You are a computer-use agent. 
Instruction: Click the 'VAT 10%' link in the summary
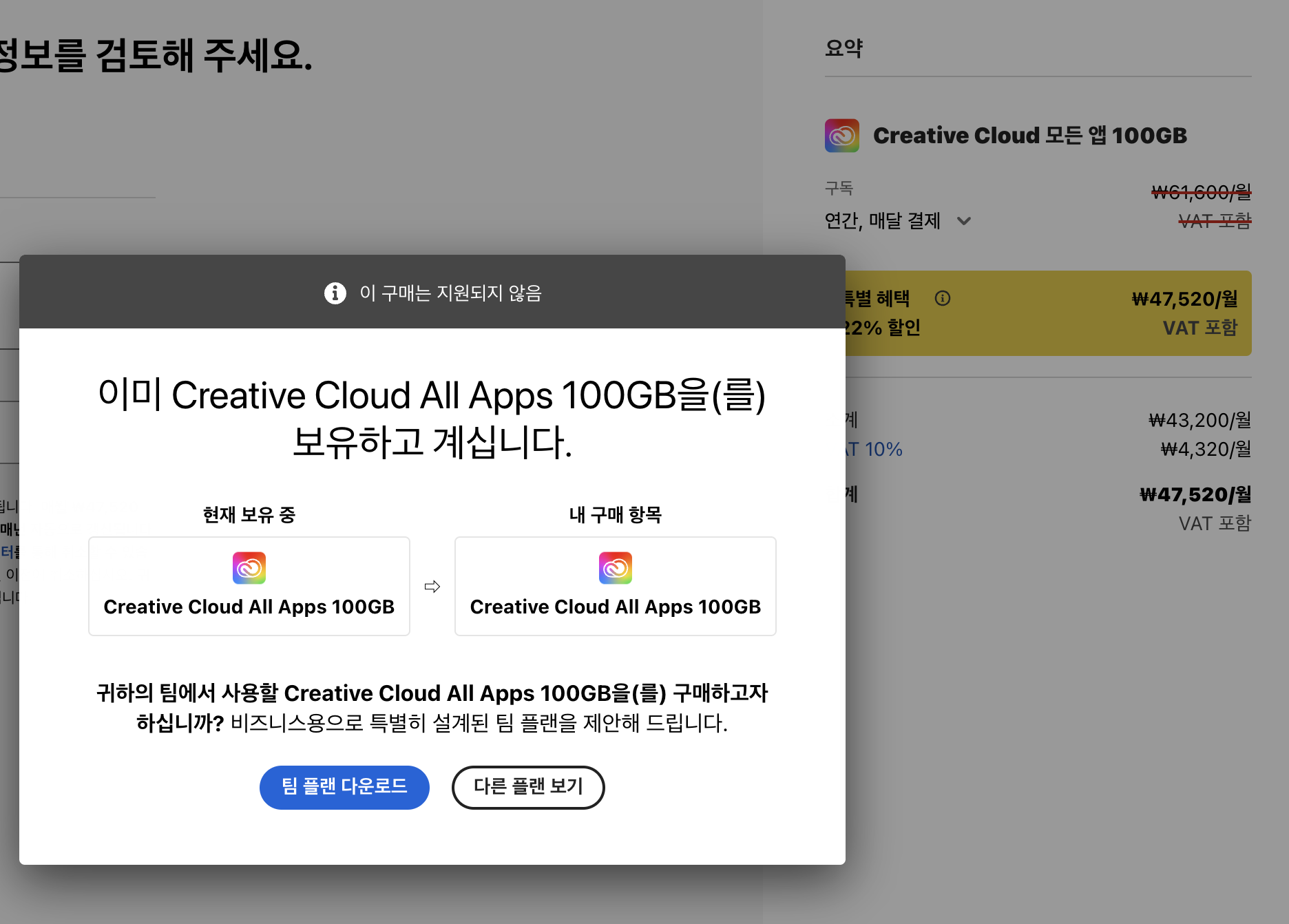click(x=873, y=449)
